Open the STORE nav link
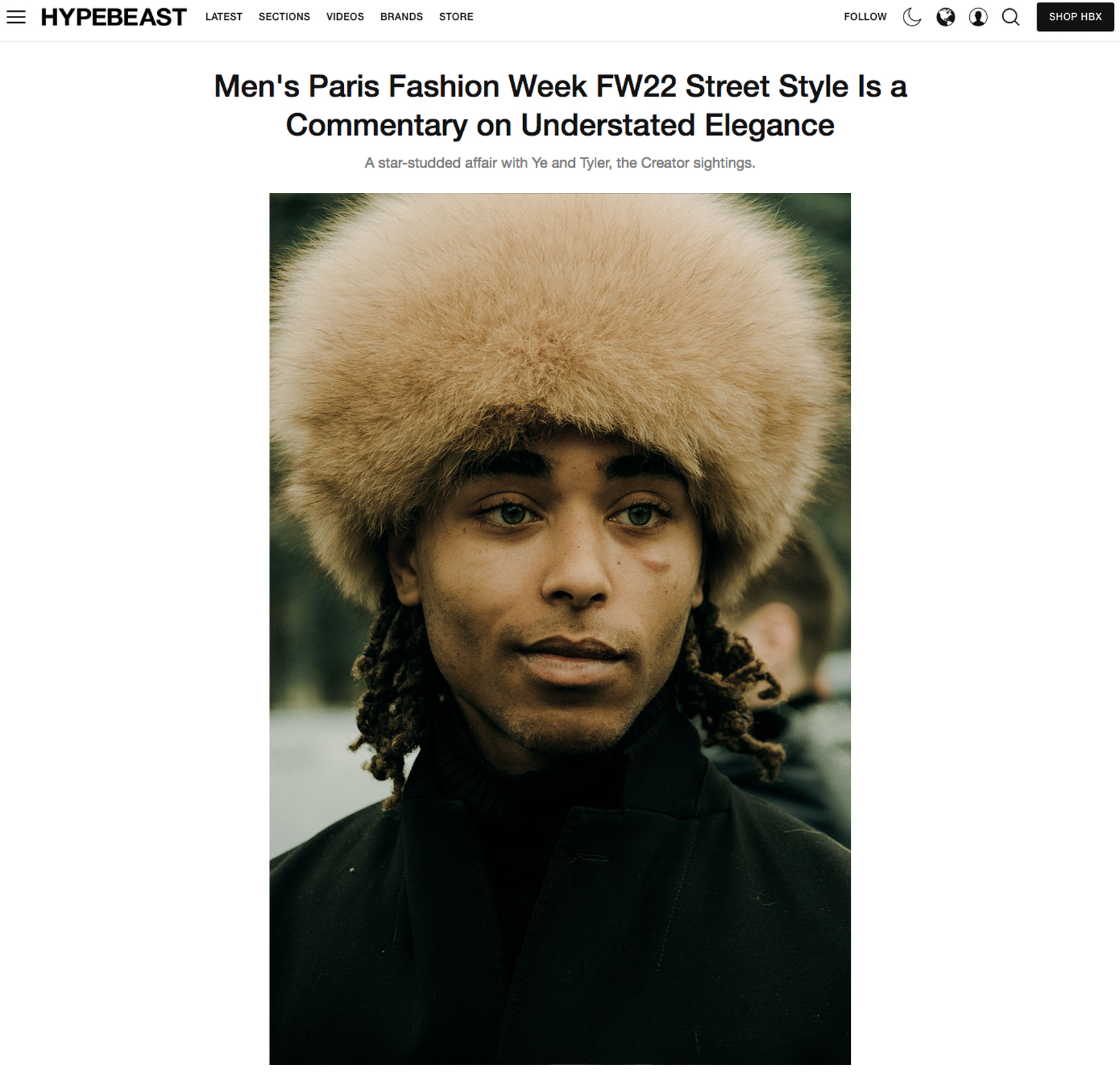The image size is (1120, 1089). coord(456,17)
